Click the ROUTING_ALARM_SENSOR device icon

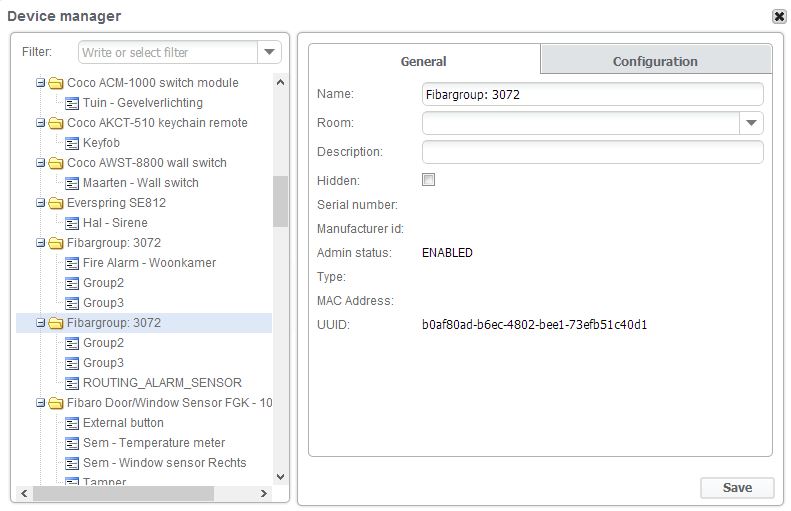(72, 383)
